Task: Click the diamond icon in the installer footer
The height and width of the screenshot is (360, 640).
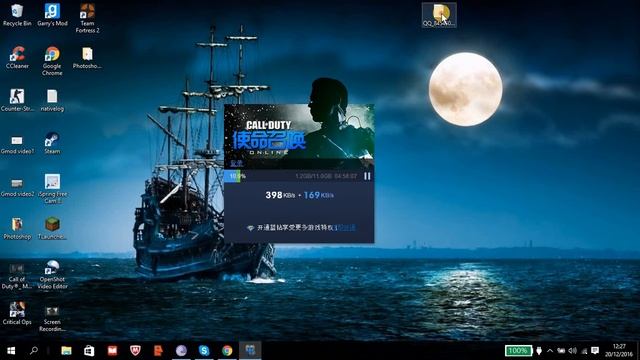Action: (x=251, y=228)
